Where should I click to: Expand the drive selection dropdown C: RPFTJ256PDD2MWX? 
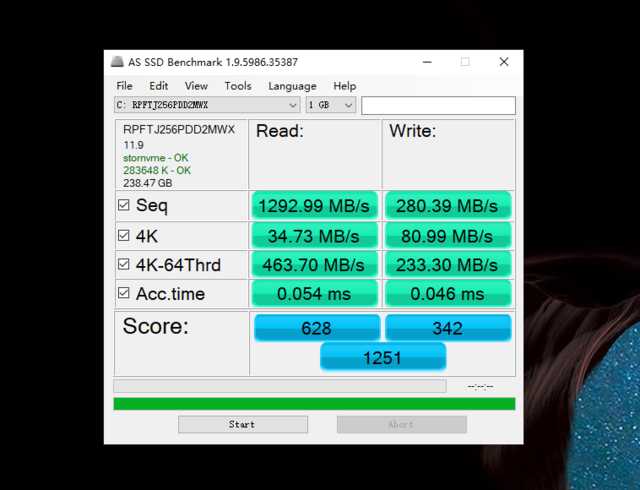(207, 105)
